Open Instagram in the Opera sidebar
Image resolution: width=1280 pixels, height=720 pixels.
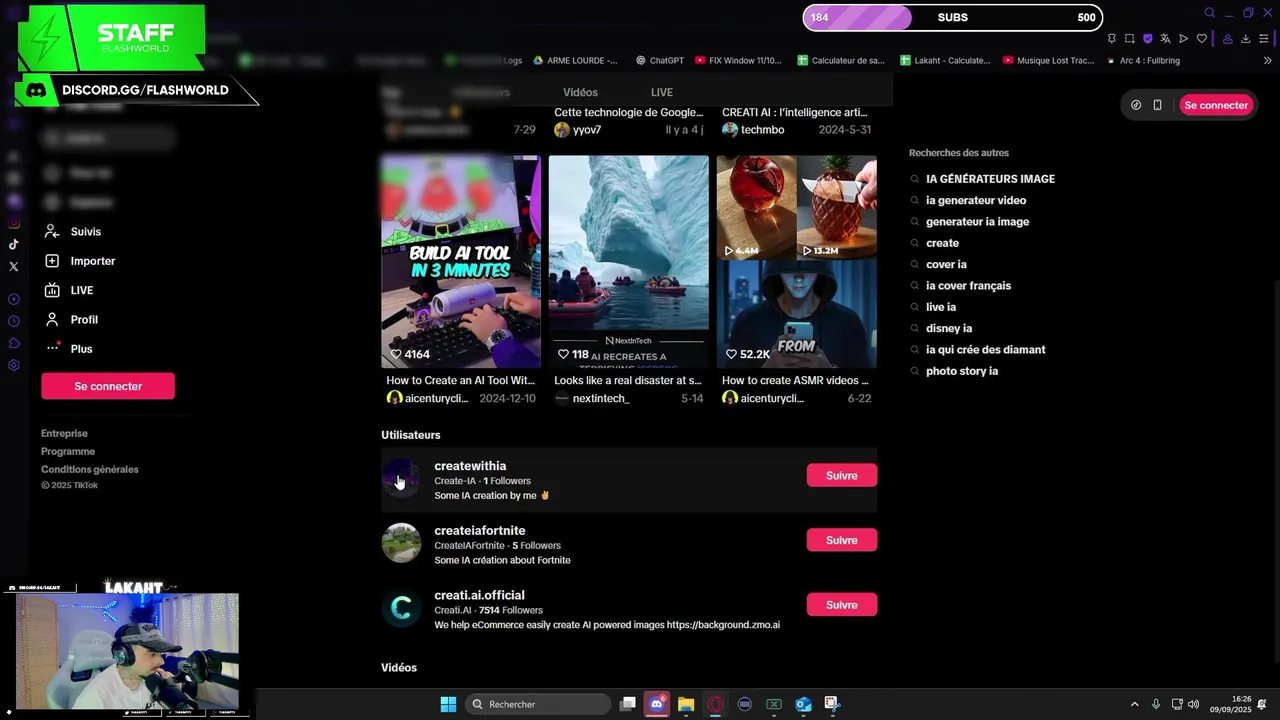pos(13,223)
